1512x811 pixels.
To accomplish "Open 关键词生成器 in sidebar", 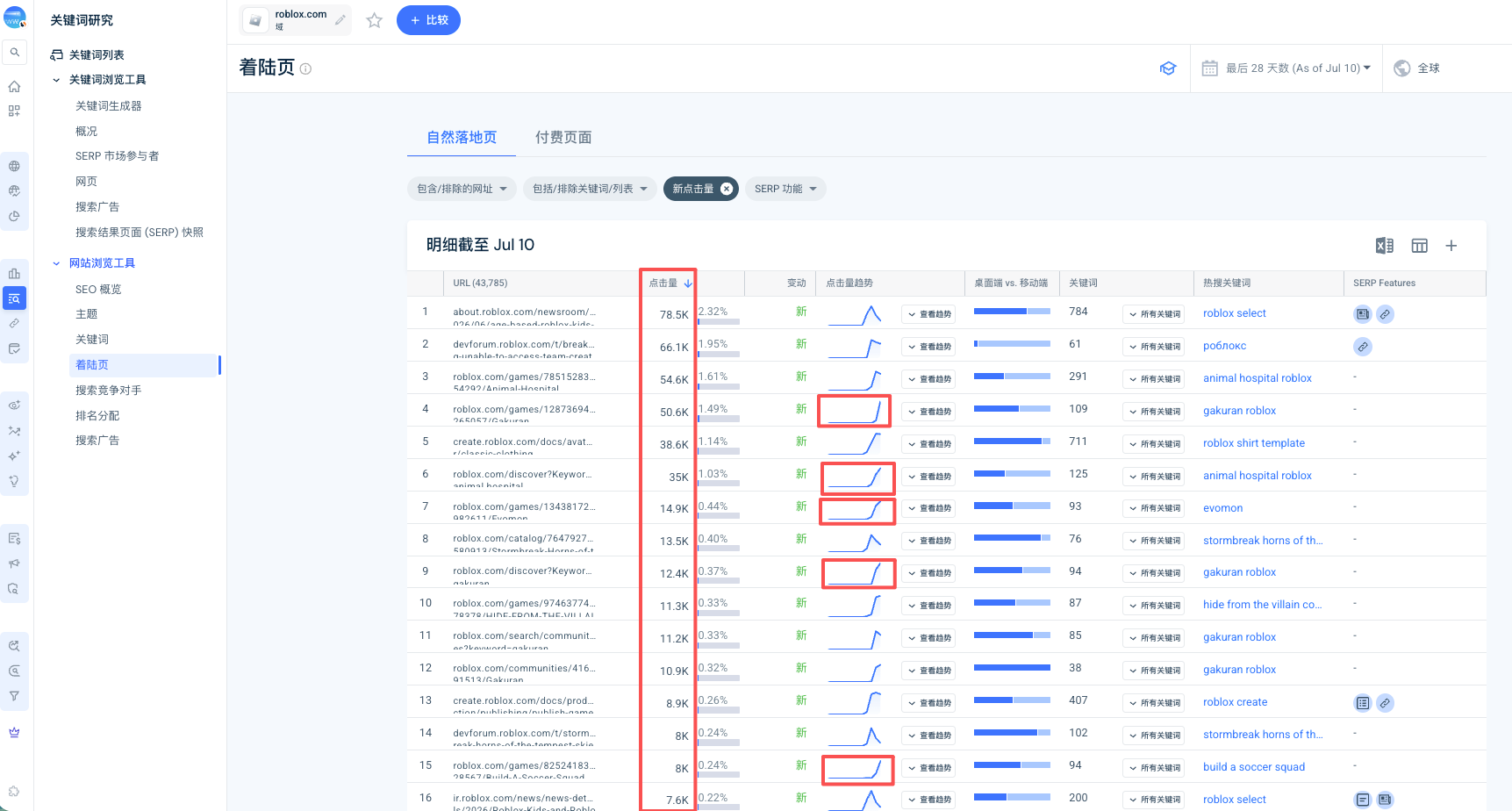I will tap(108, 106).
